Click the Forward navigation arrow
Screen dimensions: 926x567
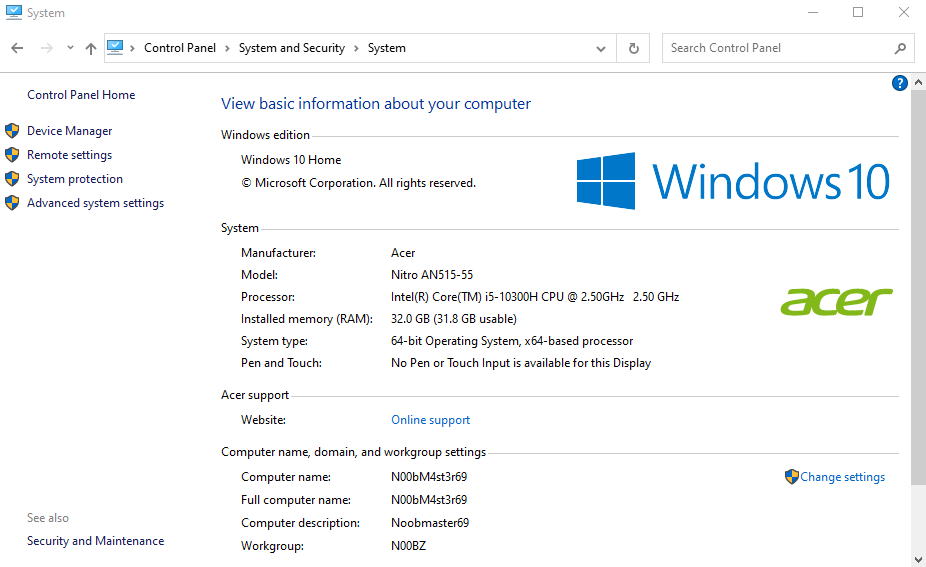click(x=46, y=48)
